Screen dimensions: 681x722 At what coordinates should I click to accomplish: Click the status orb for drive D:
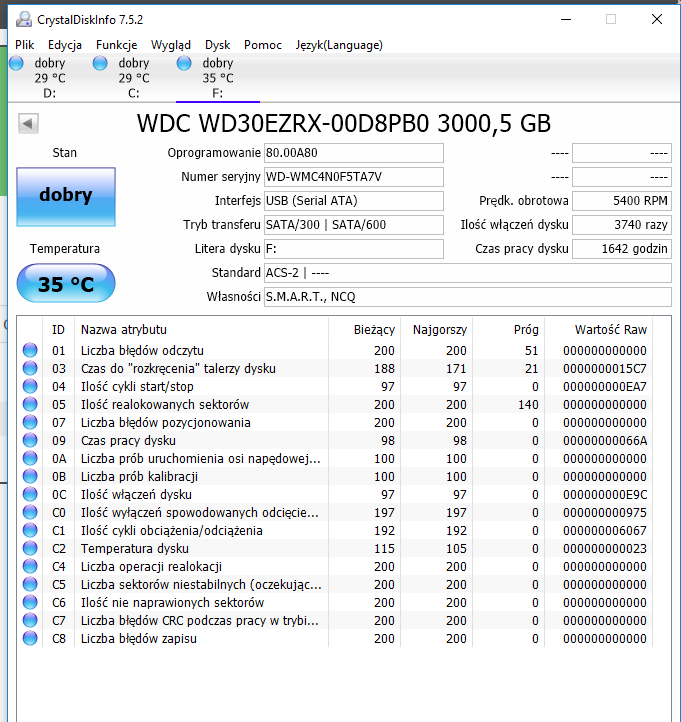16,63
